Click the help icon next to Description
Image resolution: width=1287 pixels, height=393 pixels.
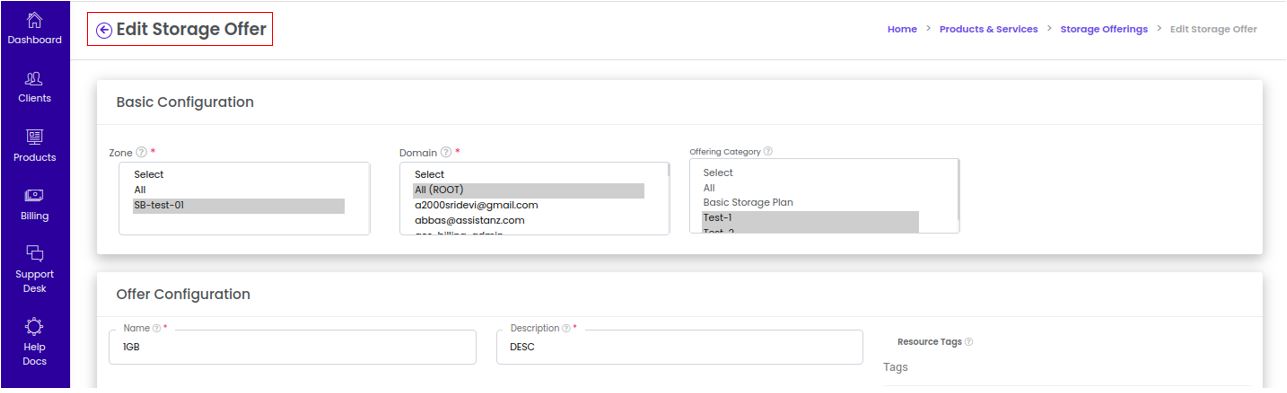pyautogui.click(x=566, y=328)
